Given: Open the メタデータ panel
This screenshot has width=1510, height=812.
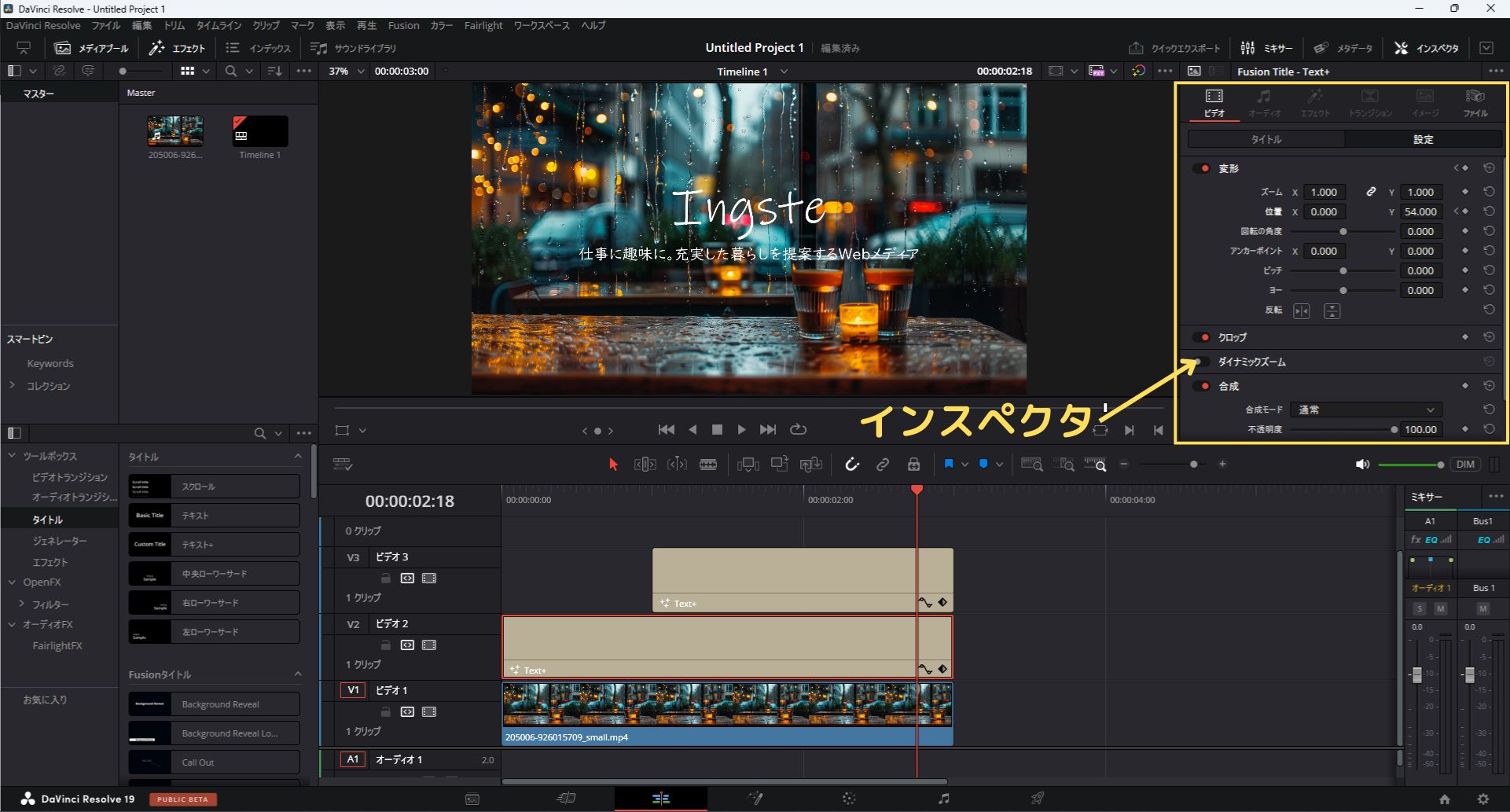Looking at the screenshot, I should (1342, 47).
